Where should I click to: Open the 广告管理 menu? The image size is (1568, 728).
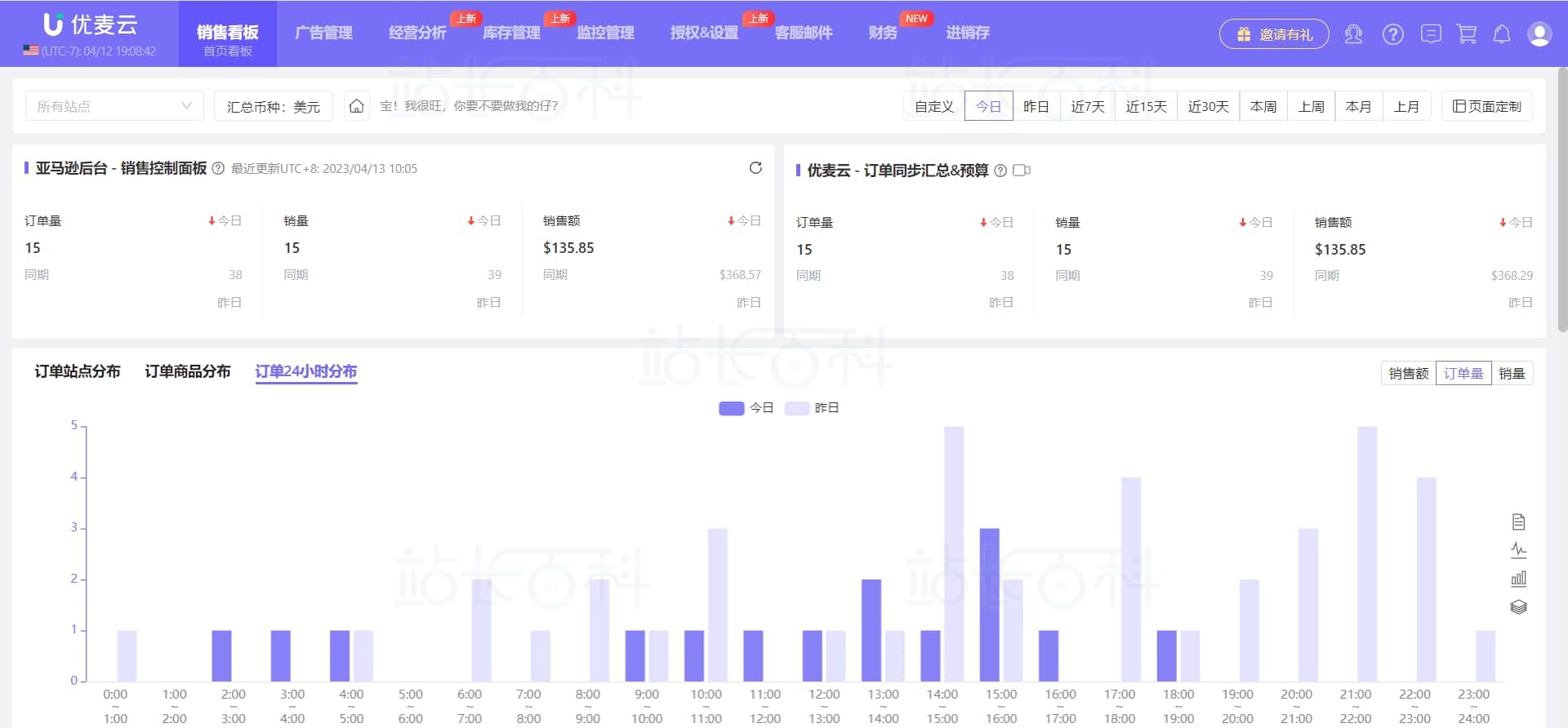(x=323, y=33)
